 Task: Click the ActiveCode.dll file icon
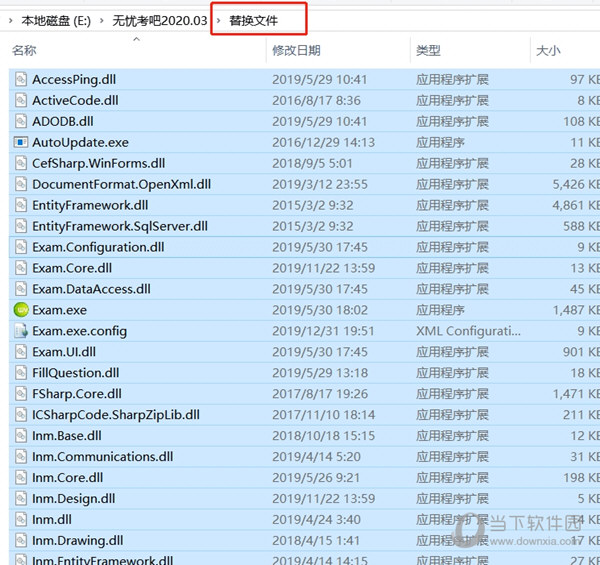click(21, 100)
